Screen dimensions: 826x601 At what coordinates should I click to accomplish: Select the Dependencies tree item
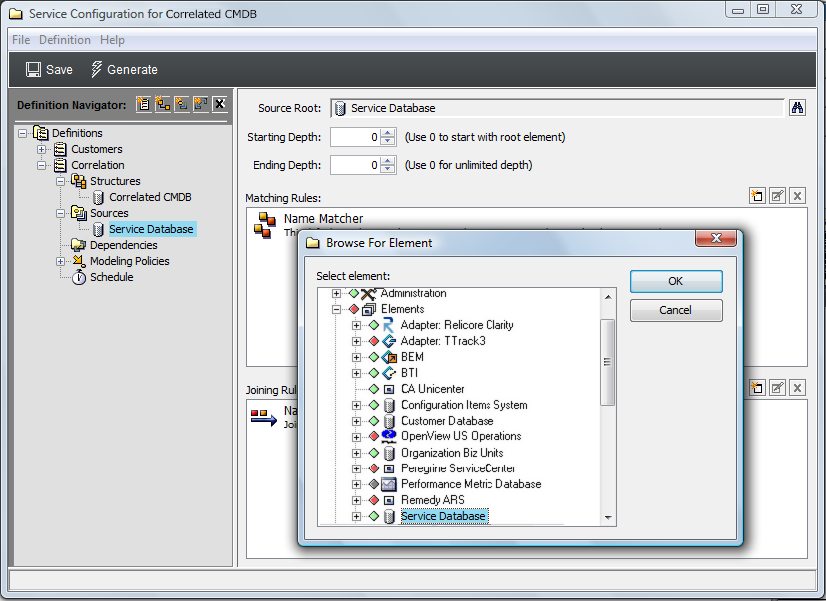[124, 245]
